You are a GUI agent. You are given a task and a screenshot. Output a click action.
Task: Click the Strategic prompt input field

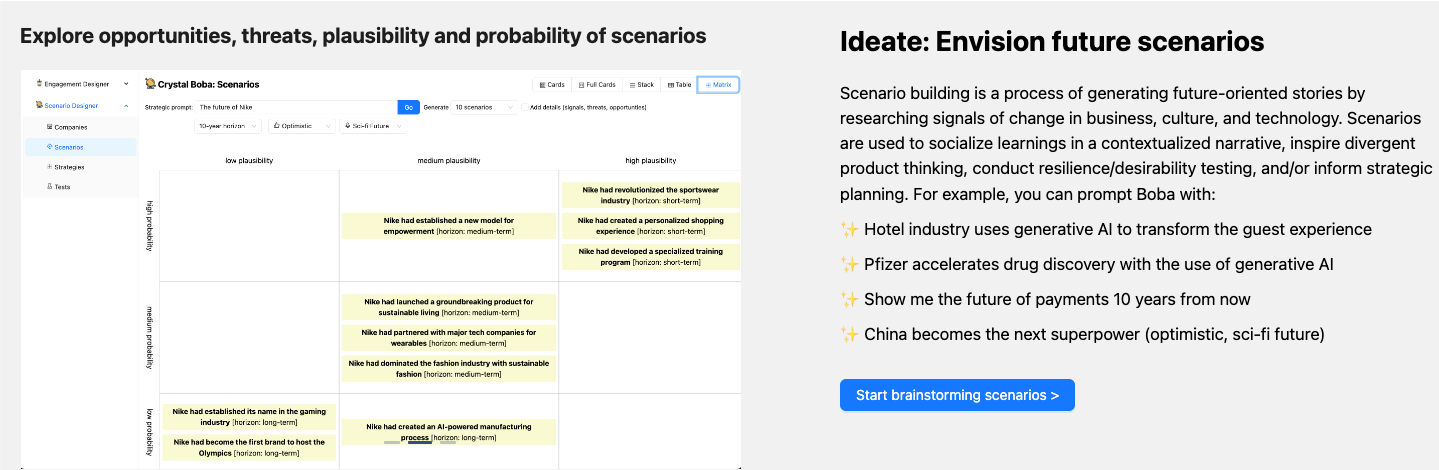click(x=295, y=107)
